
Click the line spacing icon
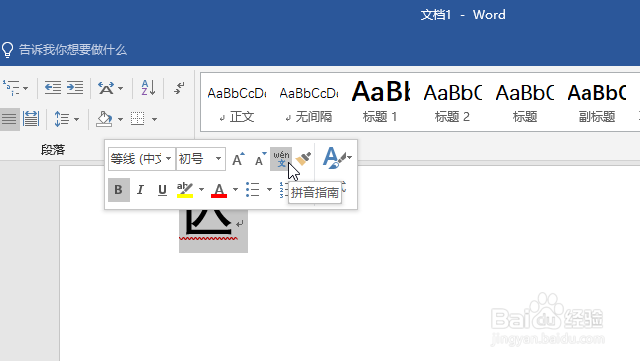pos(62,119)
